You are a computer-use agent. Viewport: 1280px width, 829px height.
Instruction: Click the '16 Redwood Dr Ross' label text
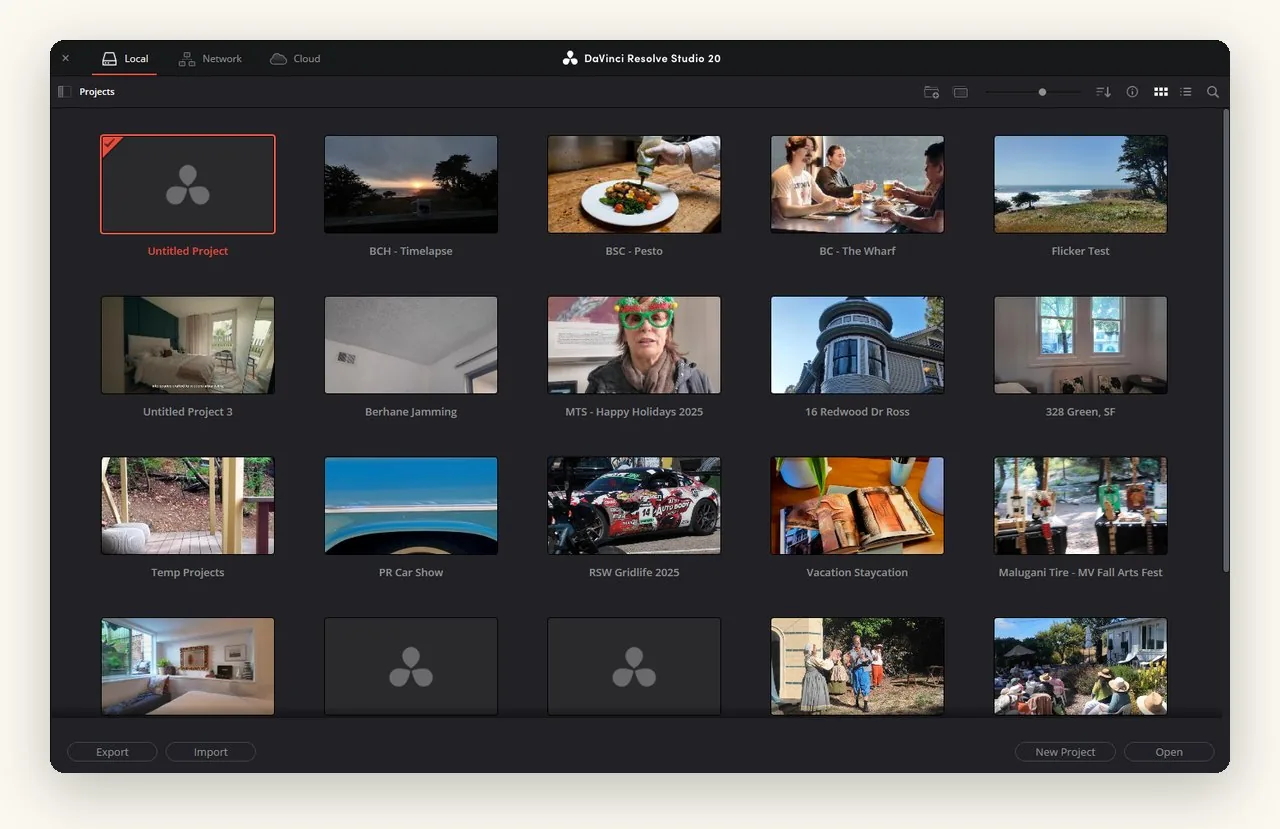coord(857,412)
